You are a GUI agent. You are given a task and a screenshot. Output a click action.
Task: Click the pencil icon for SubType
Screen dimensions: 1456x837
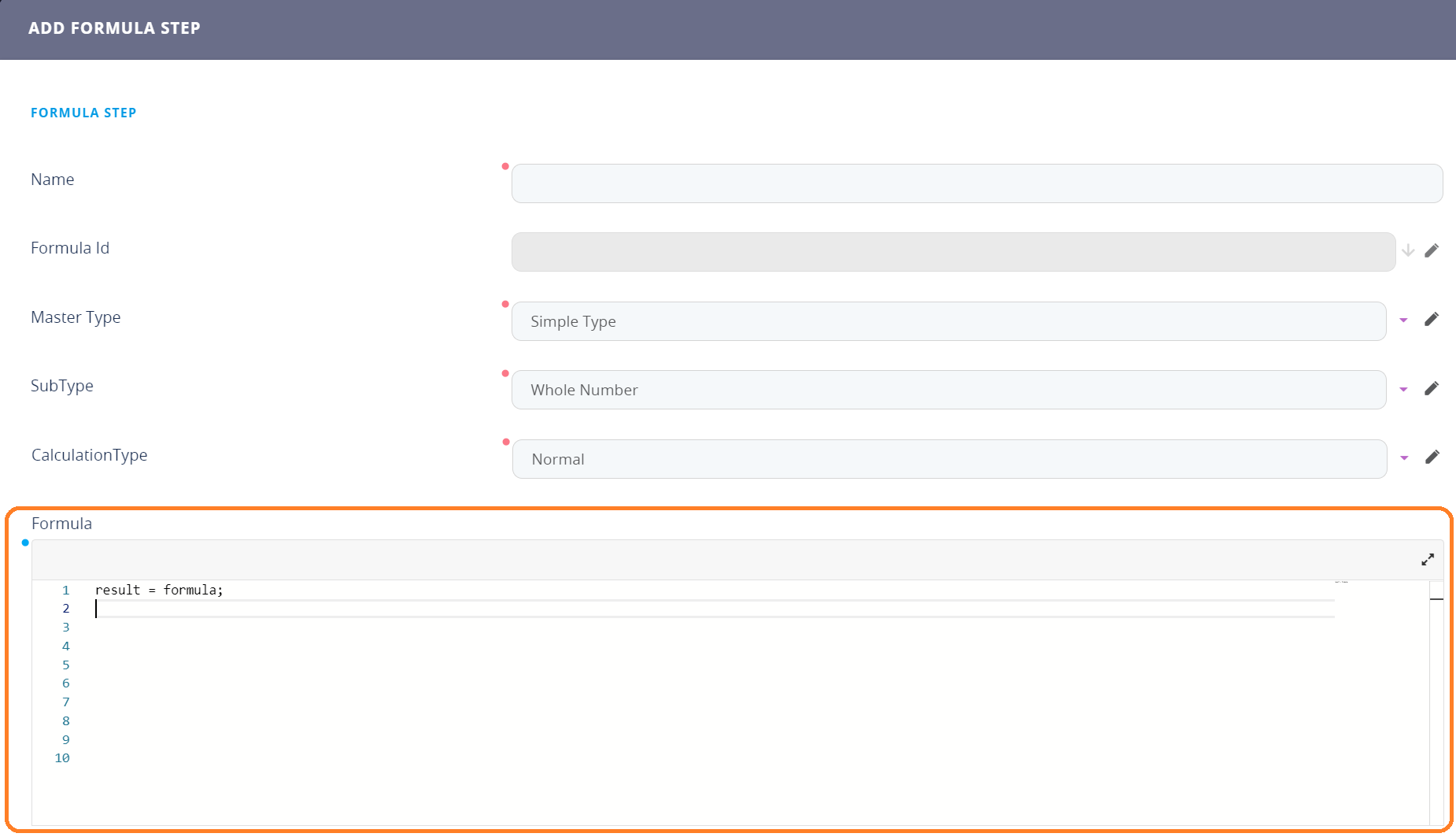(x=1432, y=388)
